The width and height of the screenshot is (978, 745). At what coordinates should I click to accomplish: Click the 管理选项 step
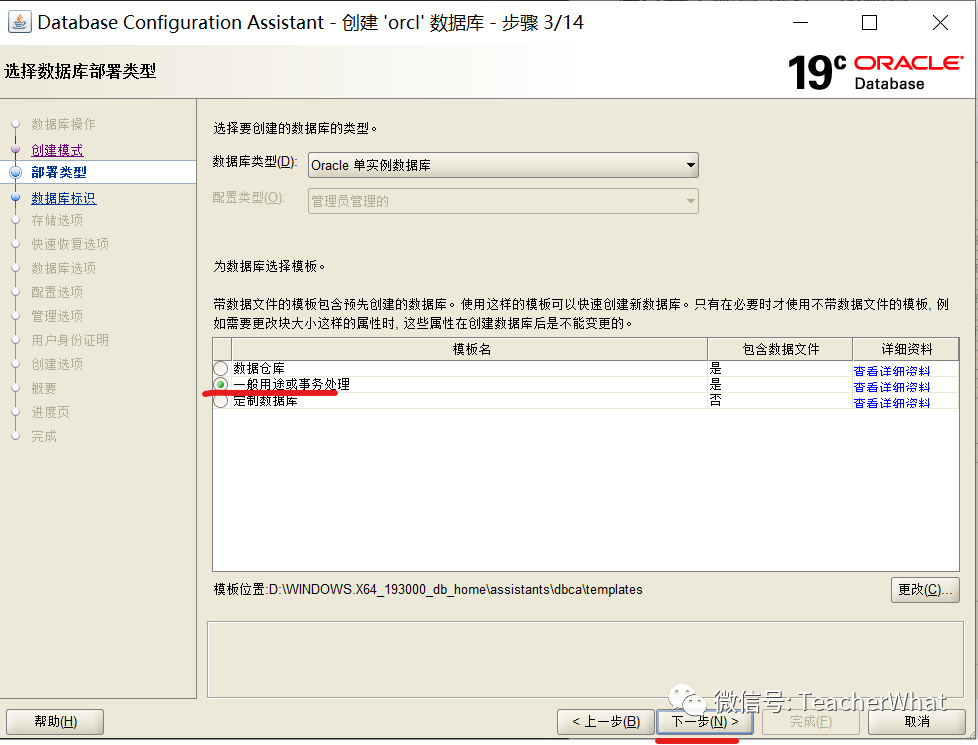point(57,316)
